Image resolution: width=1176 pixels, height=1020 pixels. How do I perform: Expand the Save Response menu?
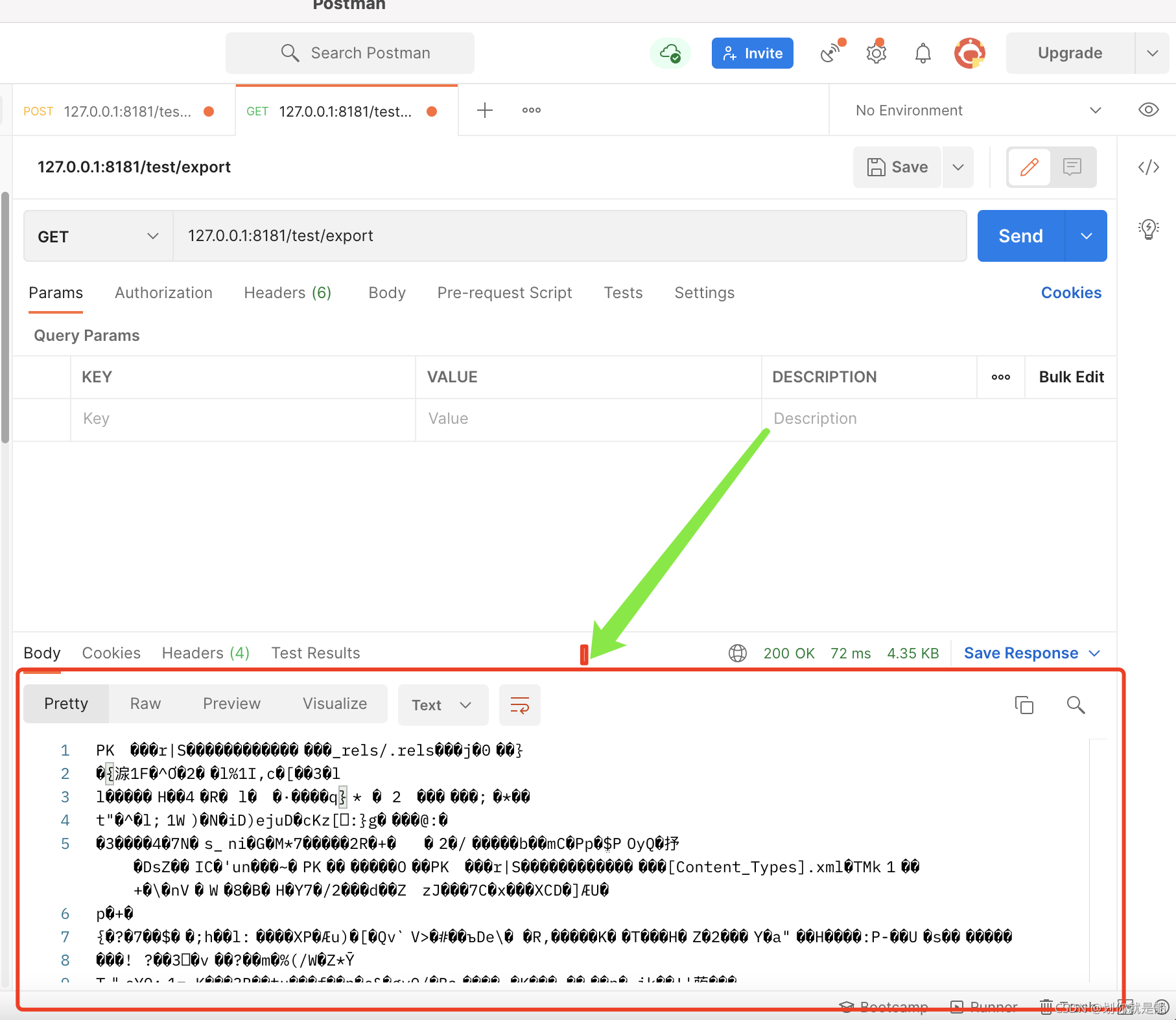click(1032, 653)
